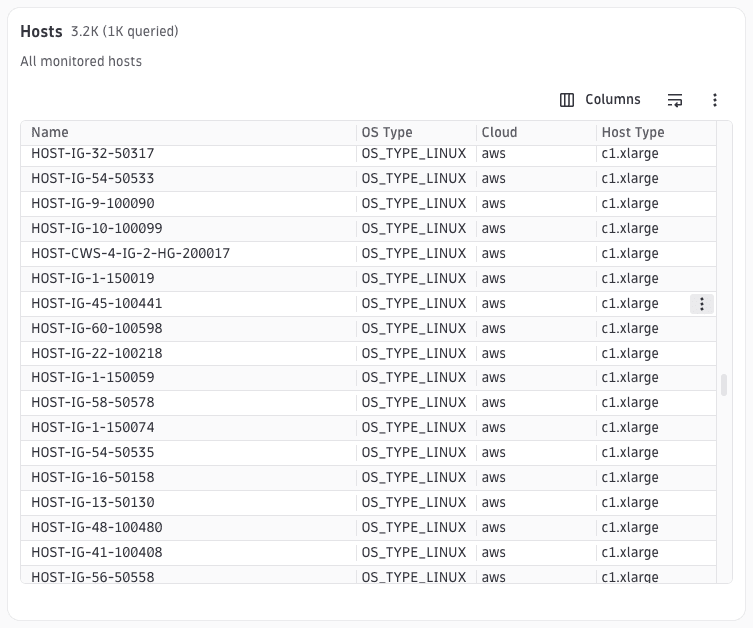Image resolution: width=753 pixels, height=628 pixels.
Task: Toggle line wrap icon in table toolbar
Action: coord(675,100)
